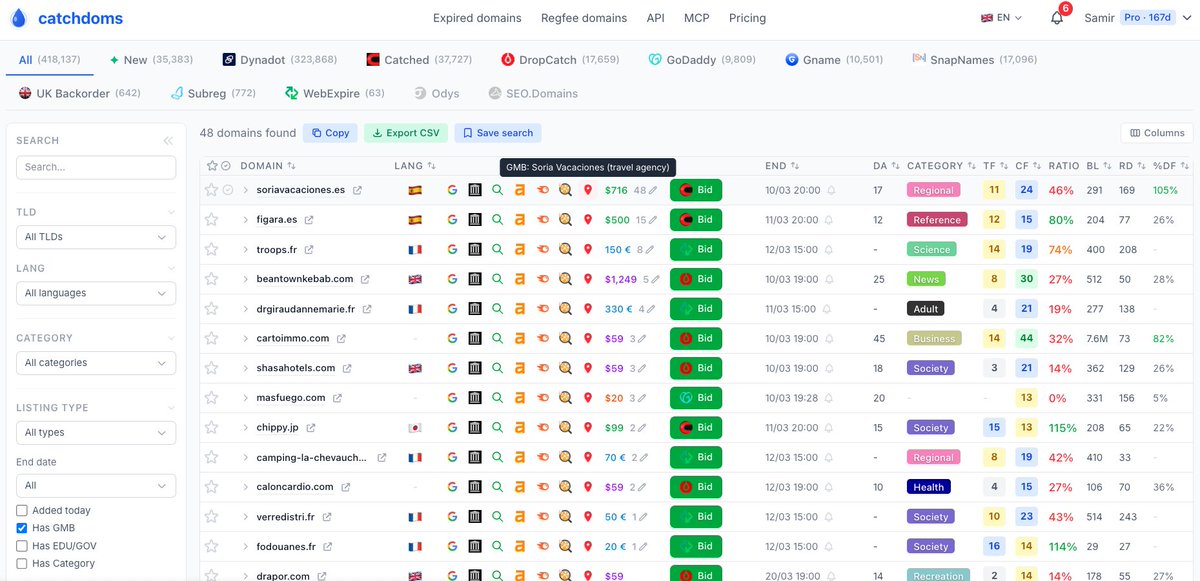Image resolution: width=1200 pixels, height=581 pixels.
Task: Click Regional category tag on soriavacaciones.es
Action: [x=933, y=190]
